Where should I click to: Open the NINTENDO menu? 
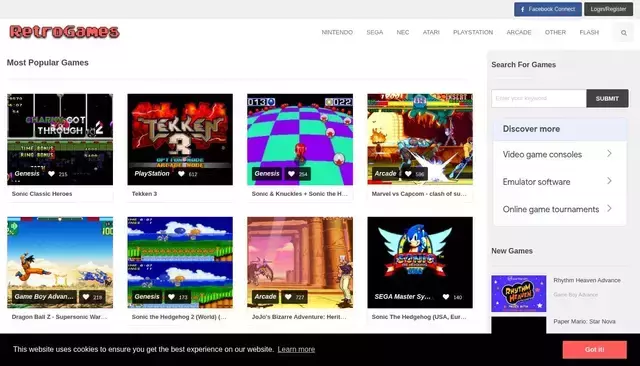tap(337, 32)
